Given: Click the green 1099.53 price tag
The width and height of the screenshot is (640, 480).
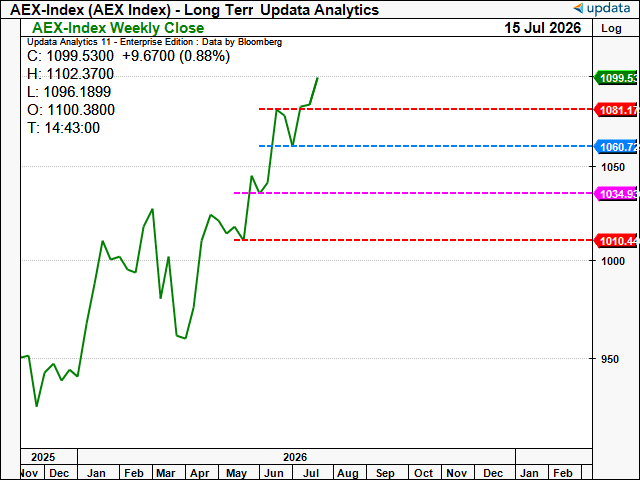Looking at the screenshot, I should (617, 78).
